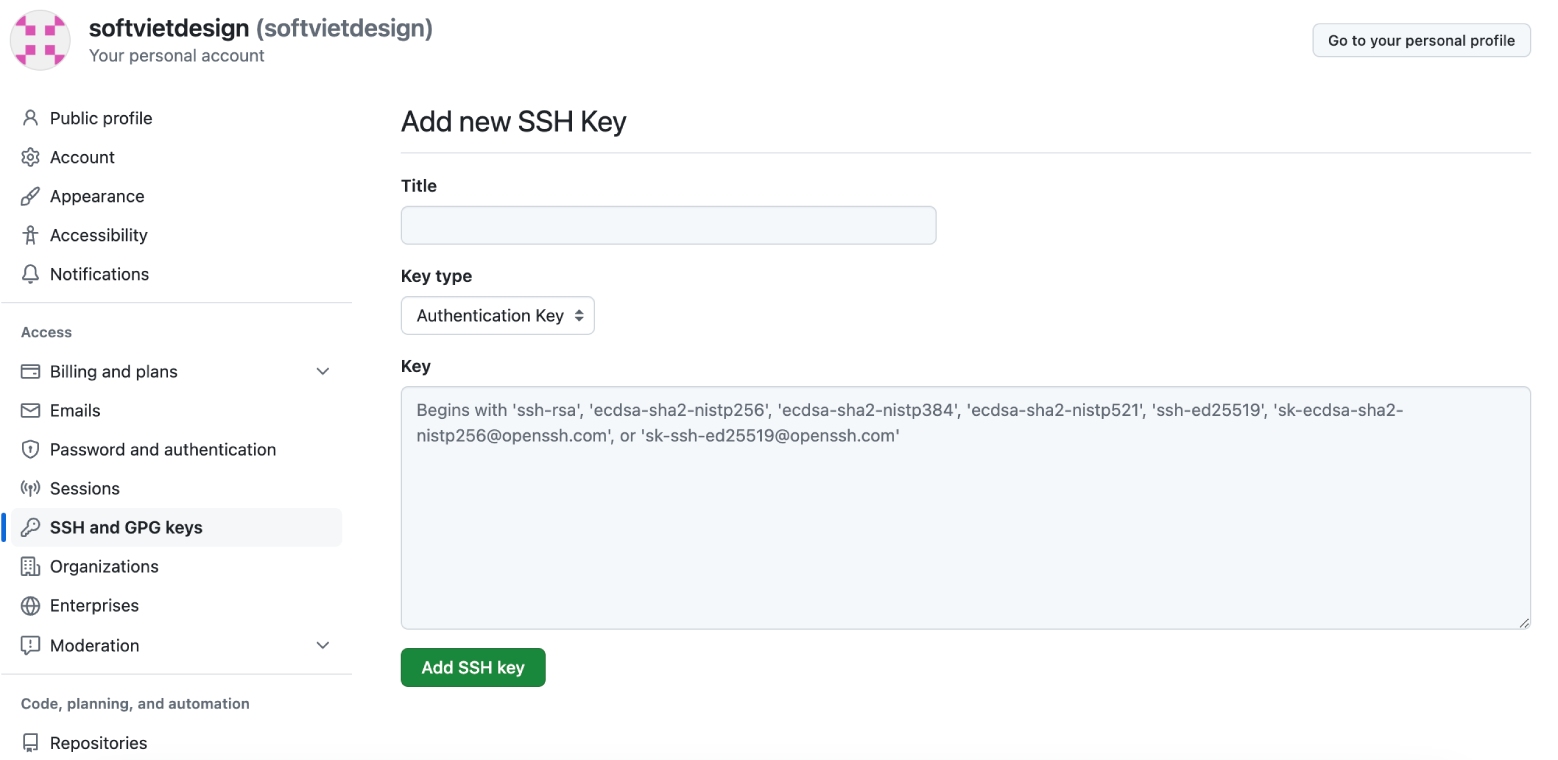The width and height of the screenshot is (1558, 760).
Task: Open Repositories settings in sidebar
Action: pos(98,743)
